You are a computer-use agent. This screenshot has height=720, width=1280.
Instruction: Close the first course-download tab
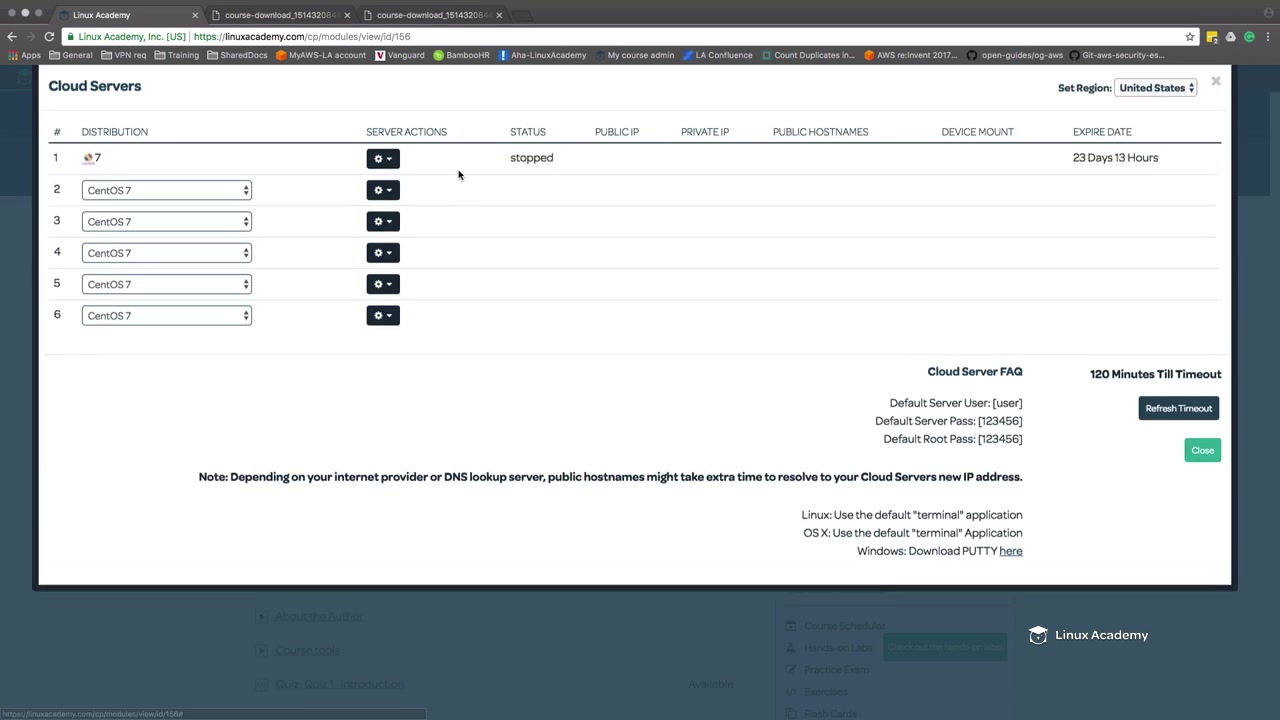click(347, 15)
